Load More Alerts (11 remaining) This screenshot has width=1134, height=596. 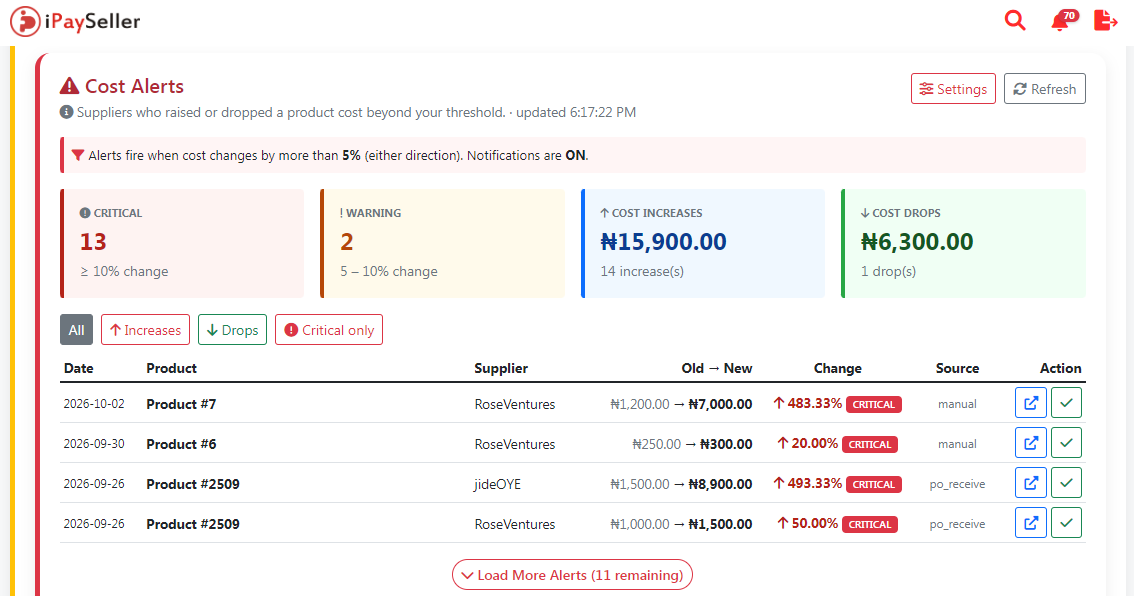572,575
